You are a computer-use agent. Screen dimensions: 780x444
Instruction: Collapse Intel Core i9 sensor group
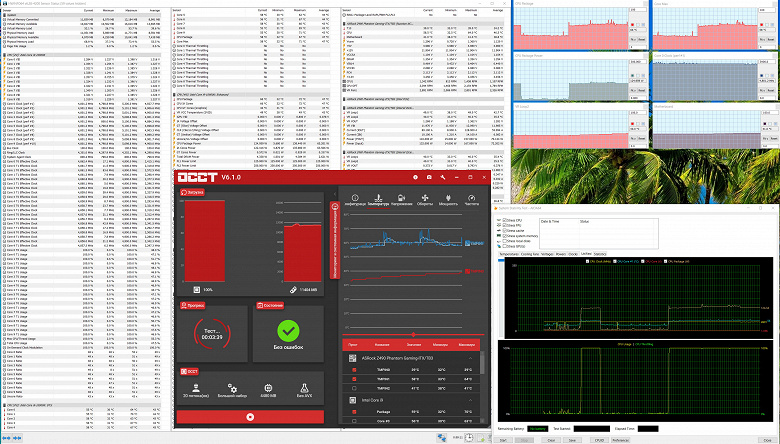tap(470, 400)
